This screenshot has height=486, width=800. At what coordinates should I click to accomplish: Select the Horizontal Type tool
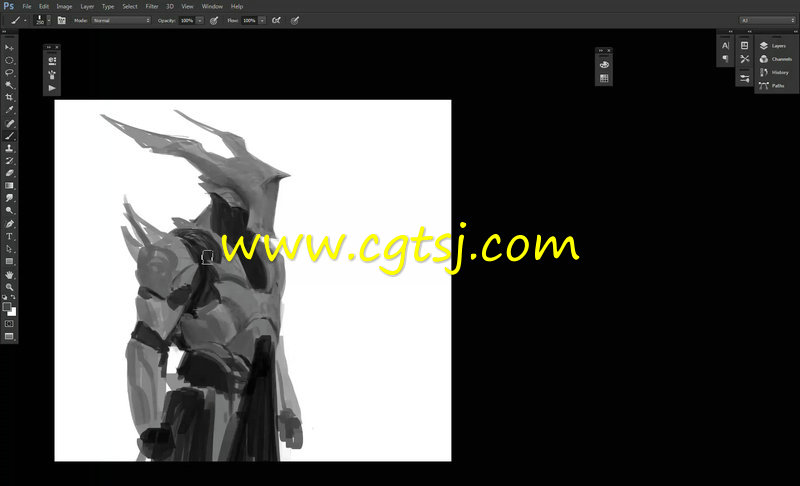click(9, 236)
